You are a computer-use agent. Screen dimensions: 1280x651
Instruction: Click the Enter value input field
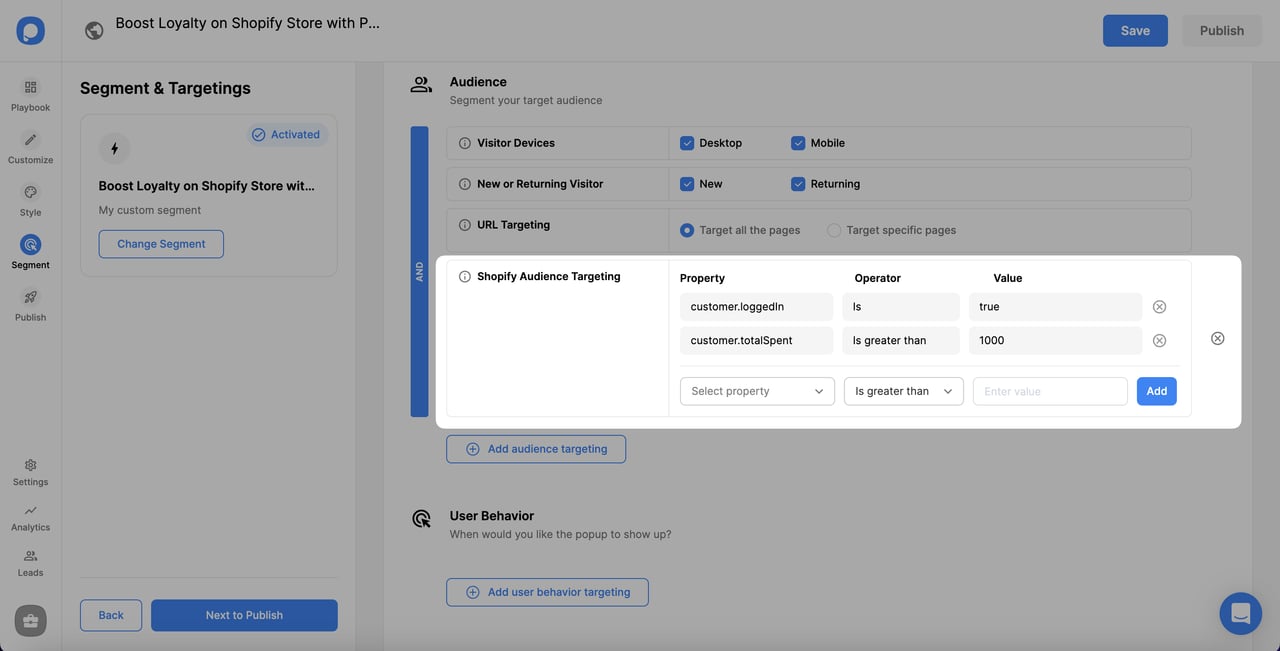1050,391
